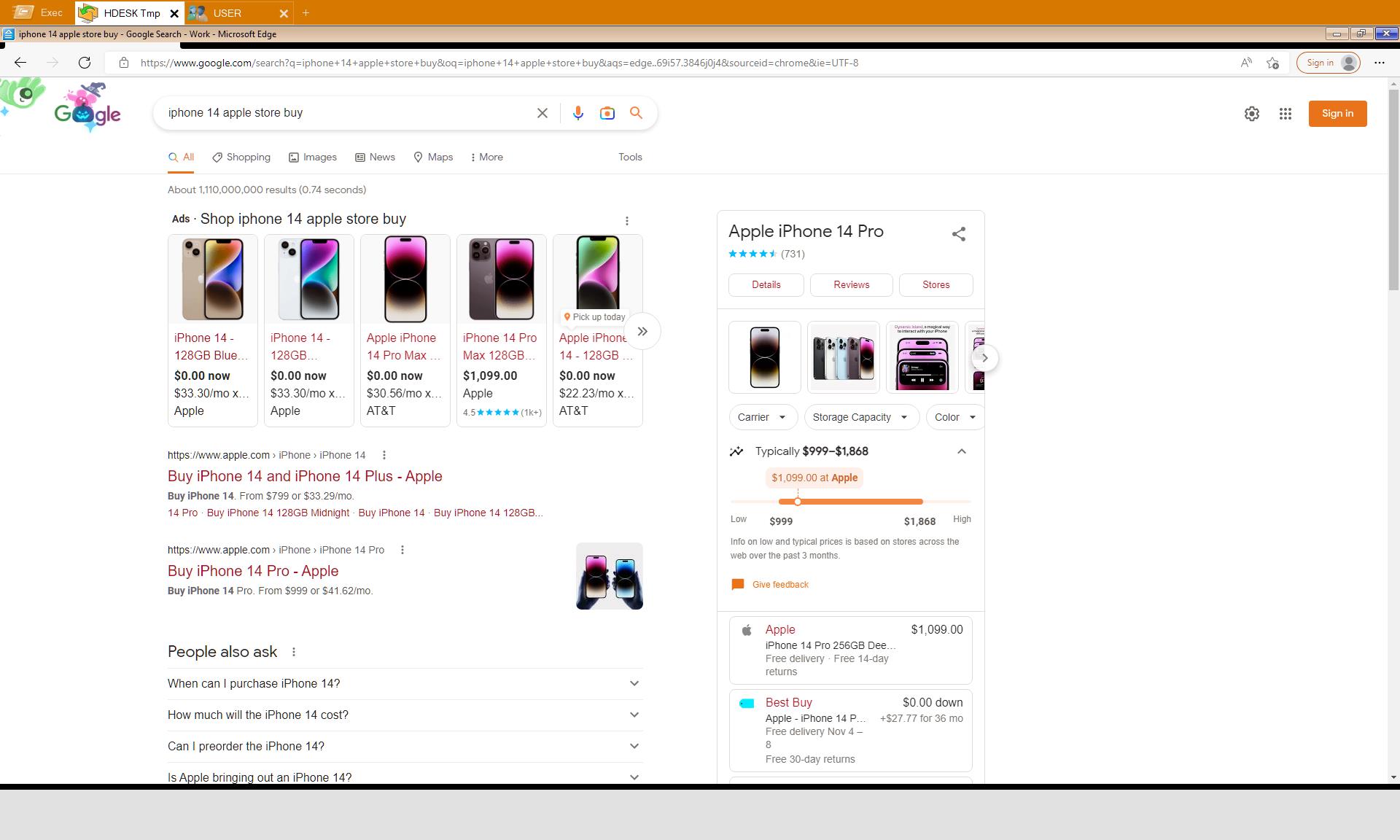
Task: Clear the search box with X icon
Action: [542, 113]
